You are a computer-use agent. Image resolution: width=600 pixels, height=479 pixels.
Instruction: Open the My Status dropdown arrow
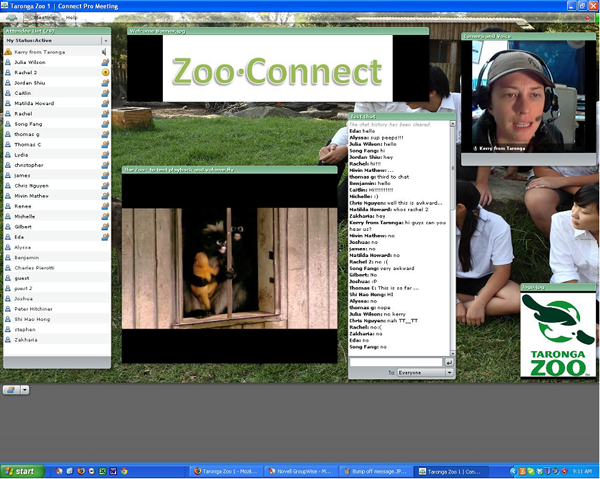106,41
